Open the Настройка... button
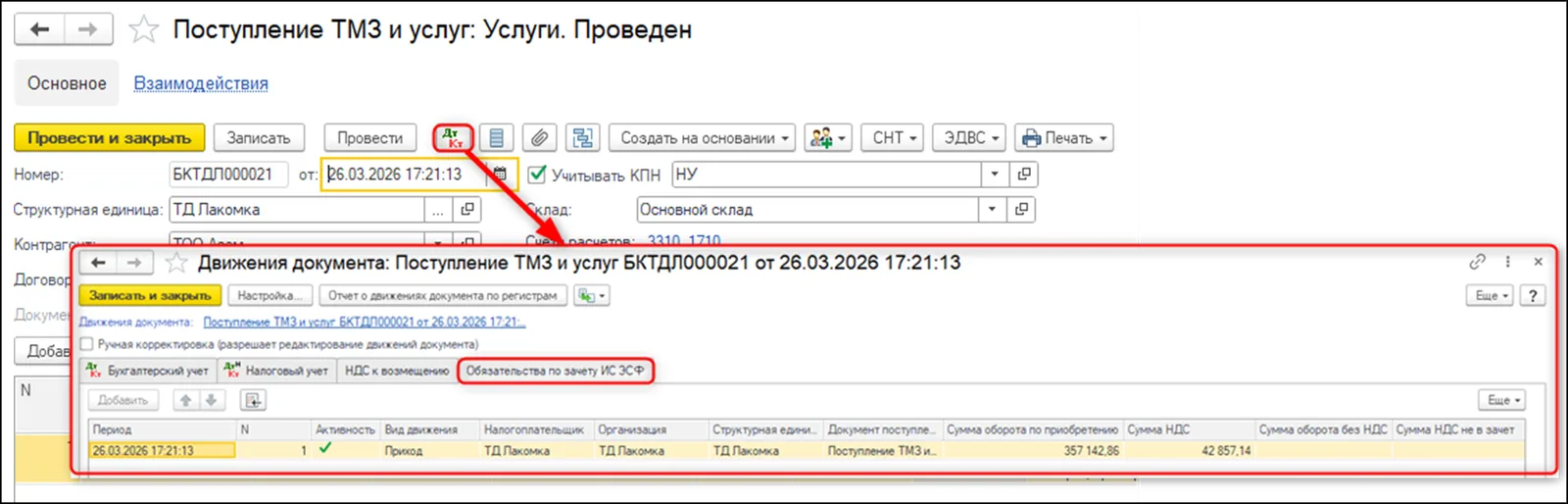1568x504 pixels. [270, 295]
